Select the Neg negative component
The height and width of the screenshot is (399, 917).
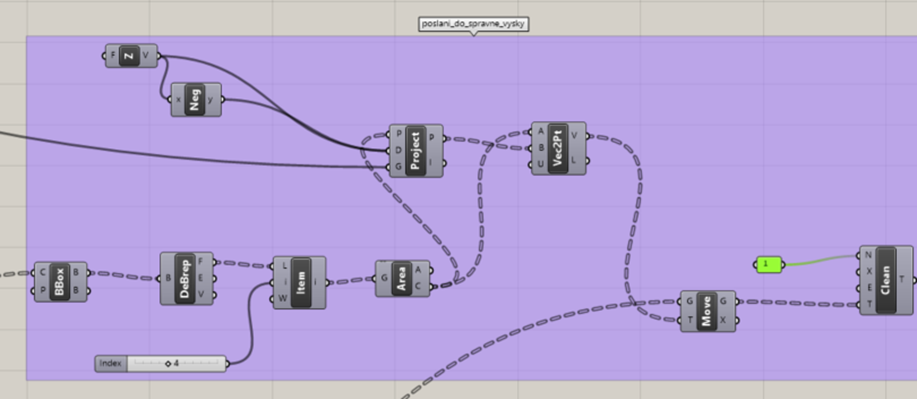coord(195,99)
